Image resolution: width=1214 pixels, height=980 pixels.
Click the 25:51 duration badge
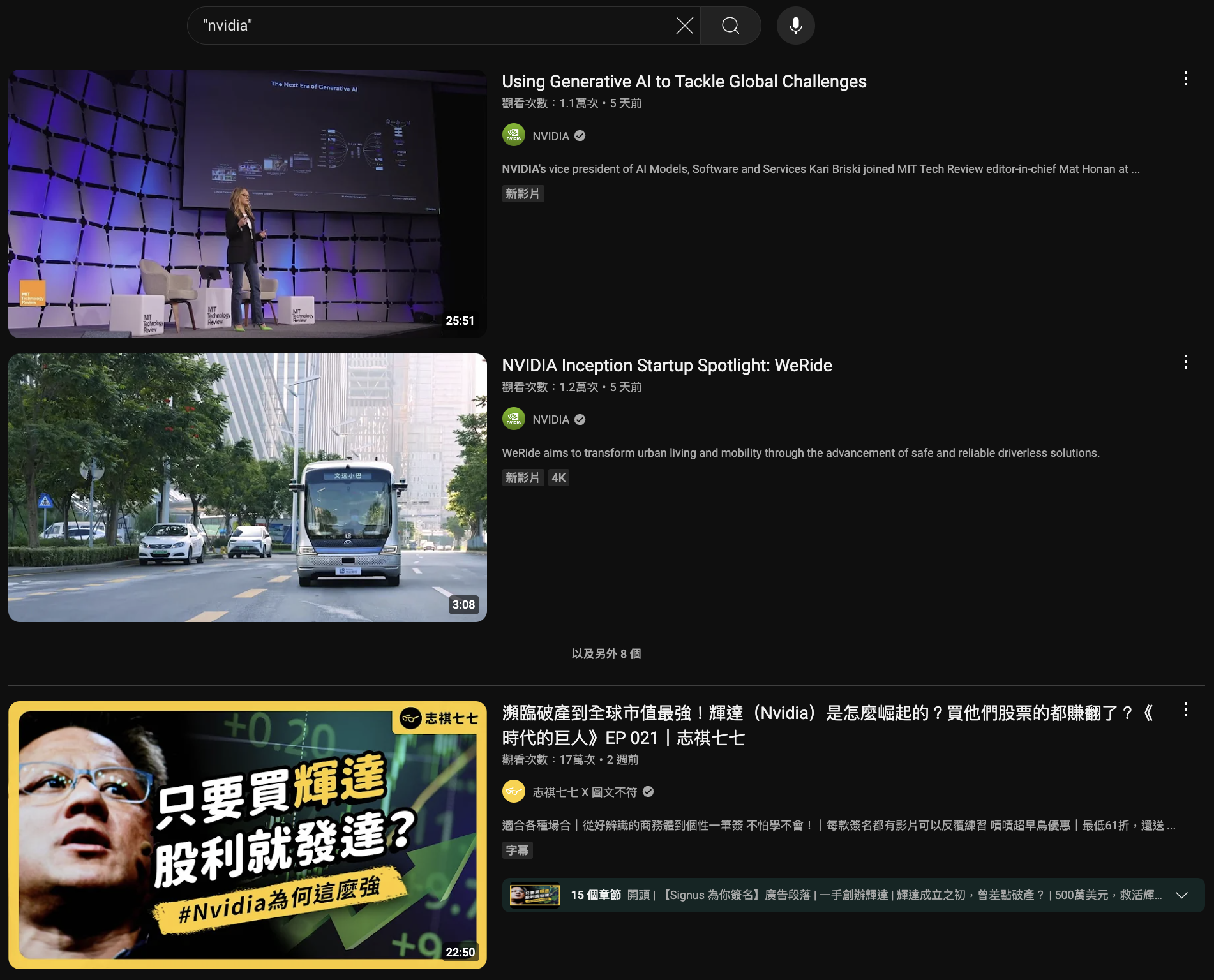[x=460, y=321]
